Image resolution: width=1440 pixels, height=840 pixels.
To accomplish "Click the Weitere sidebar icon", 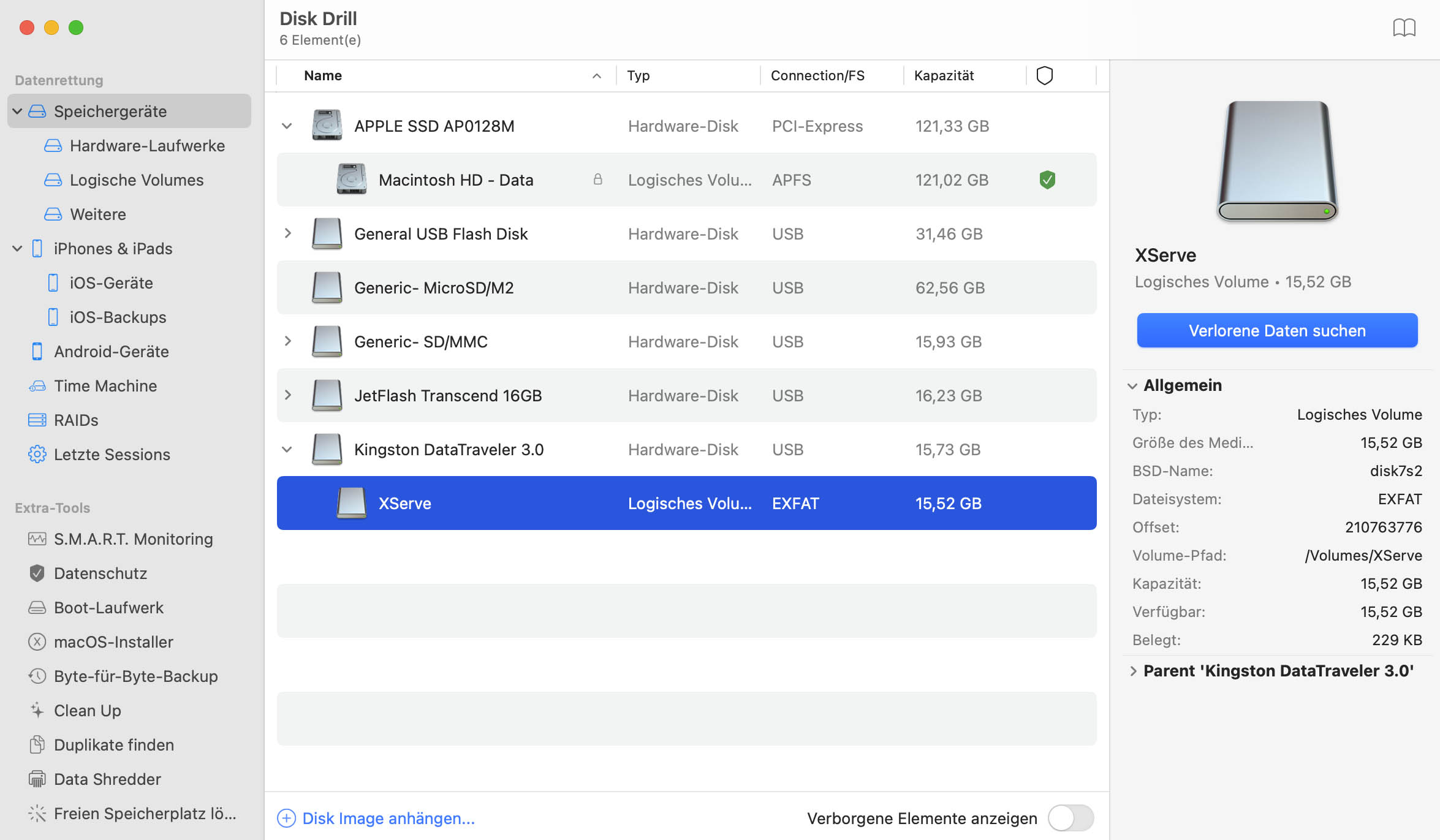I will pos(53,214).
